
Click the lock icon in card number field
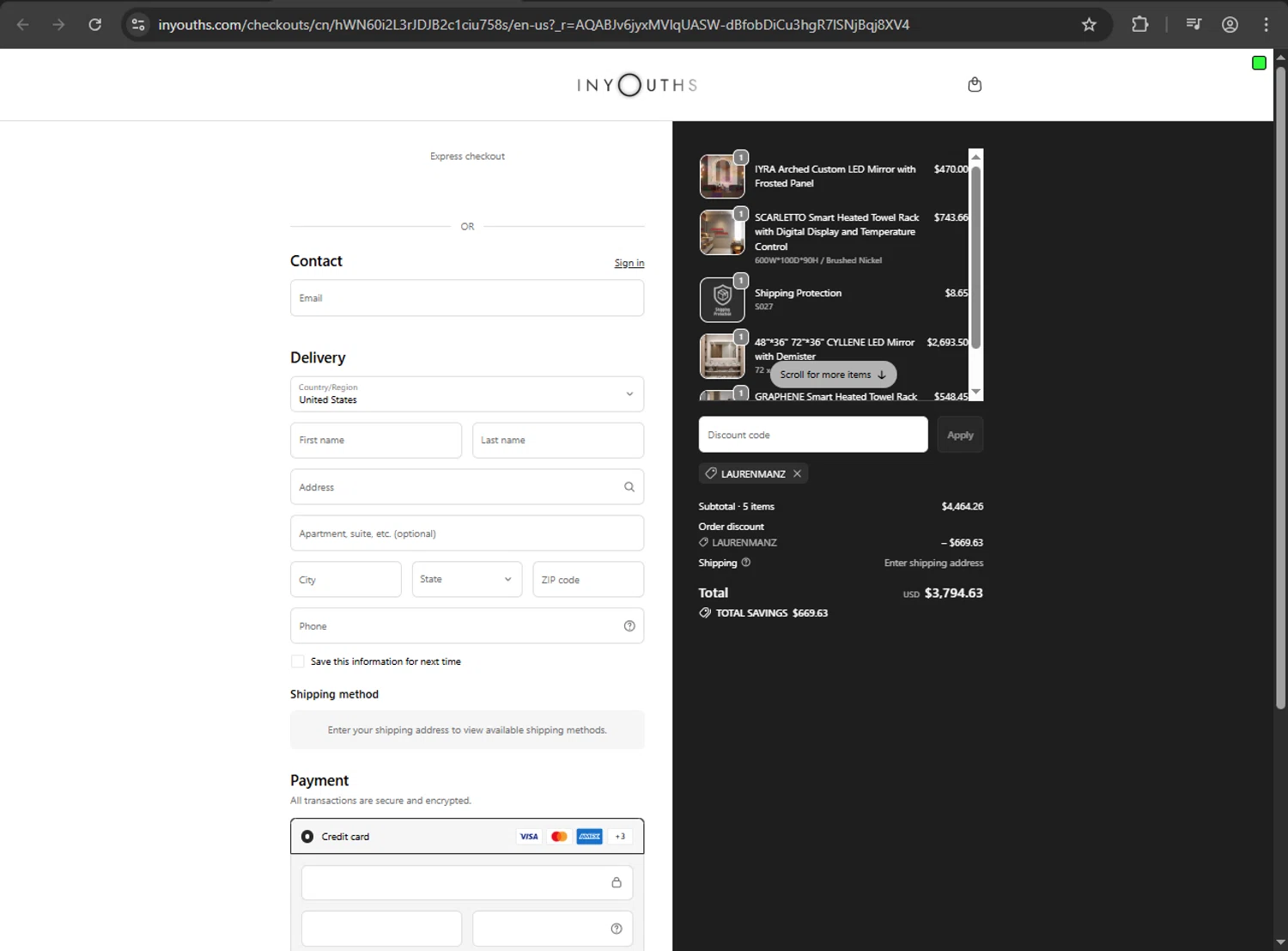point(617,882)
